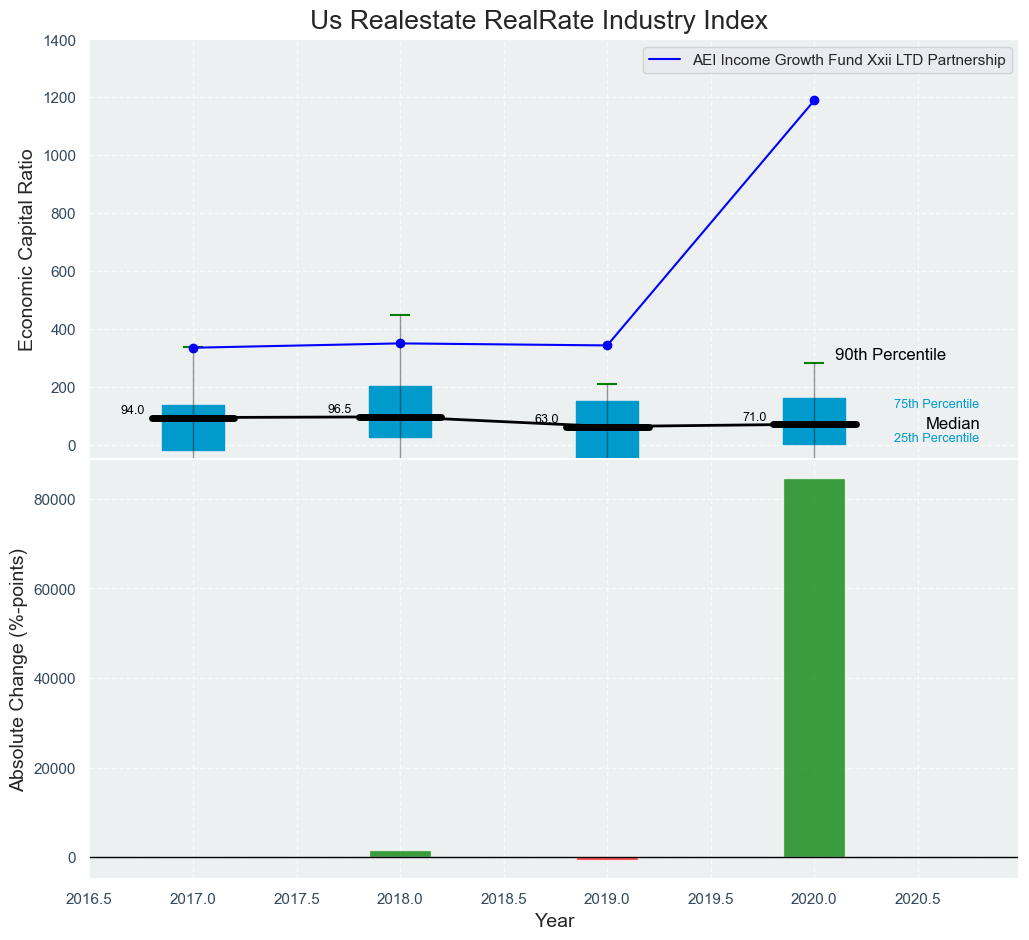The height and width of the screenshot is (940, 1029).
Task: Select the blue data point at 2018
Action: pos(400,343)
